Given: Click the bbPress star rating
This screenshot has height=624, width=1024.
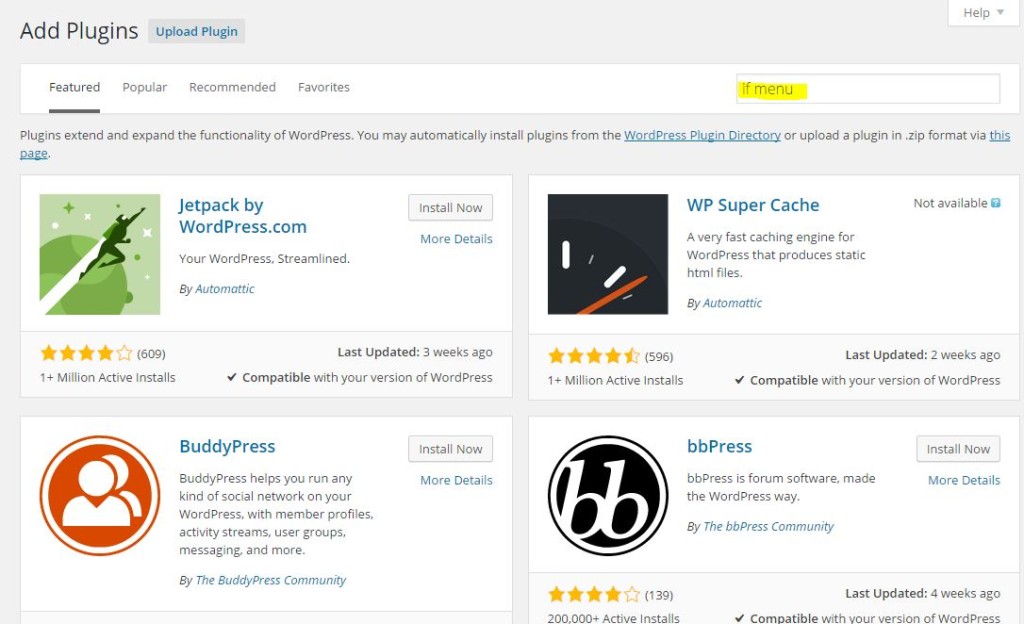Looking at the screenshot, I should pos(594,595).
